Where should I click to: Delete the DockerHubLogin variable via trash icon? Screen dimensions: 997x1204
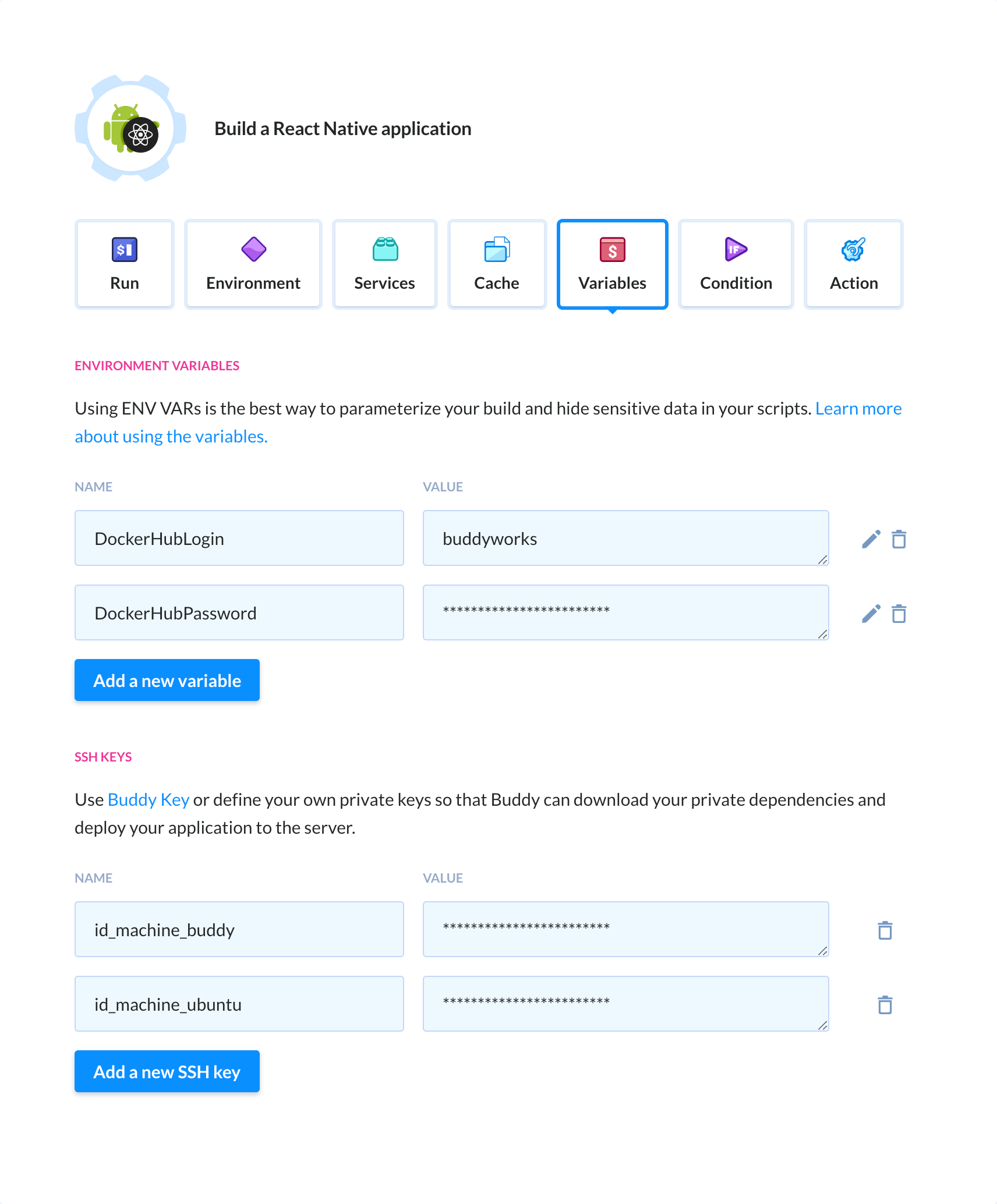pos(899,539)
